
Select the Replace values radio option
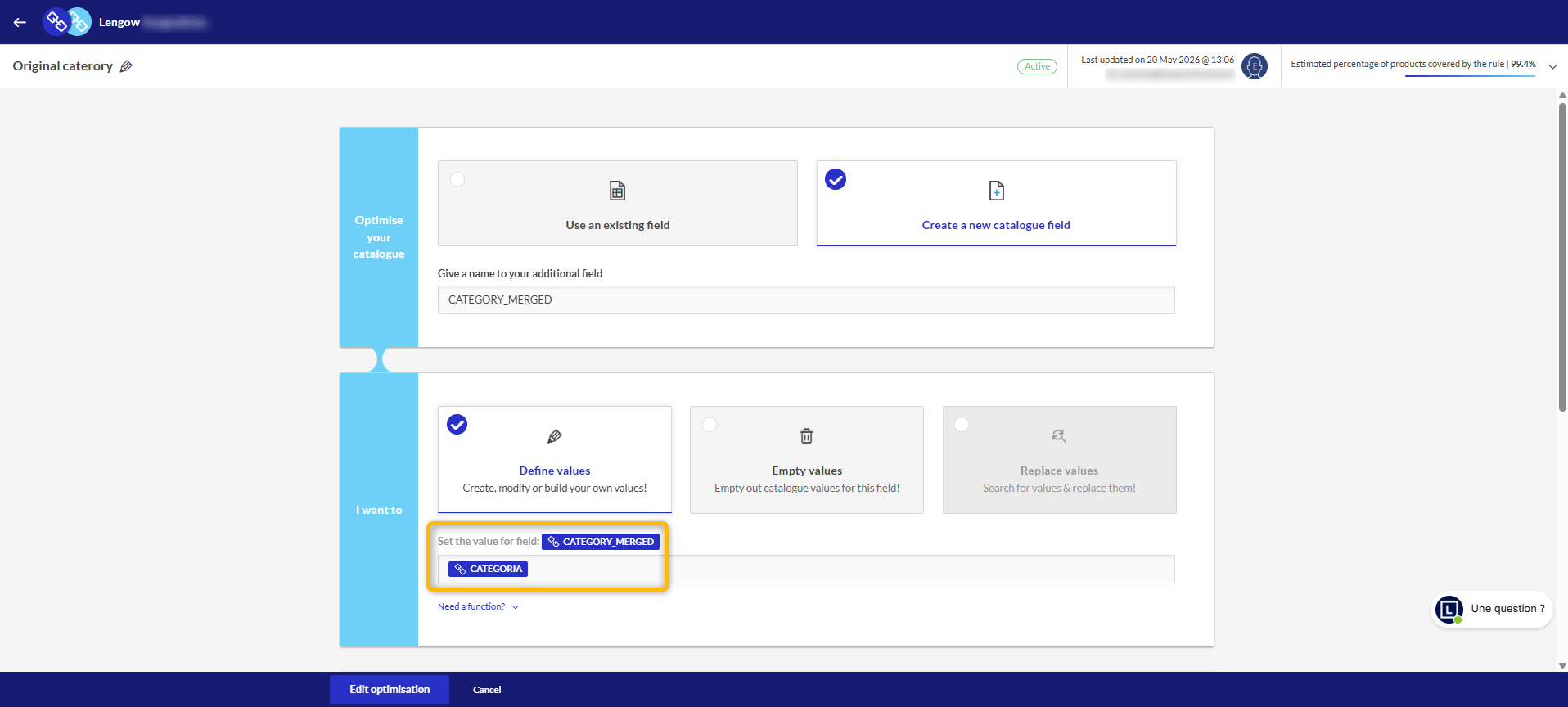962,425
